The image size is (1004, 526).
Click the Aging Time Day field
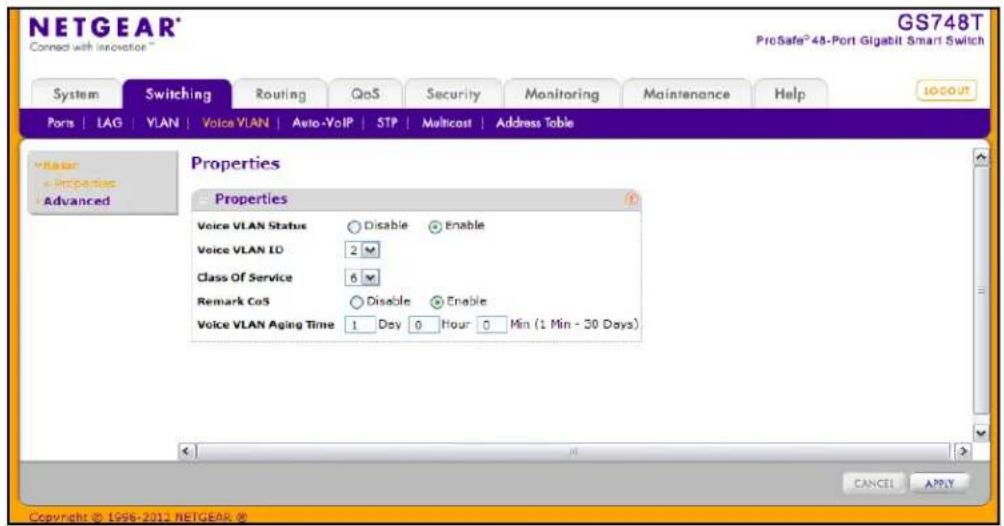360,325
